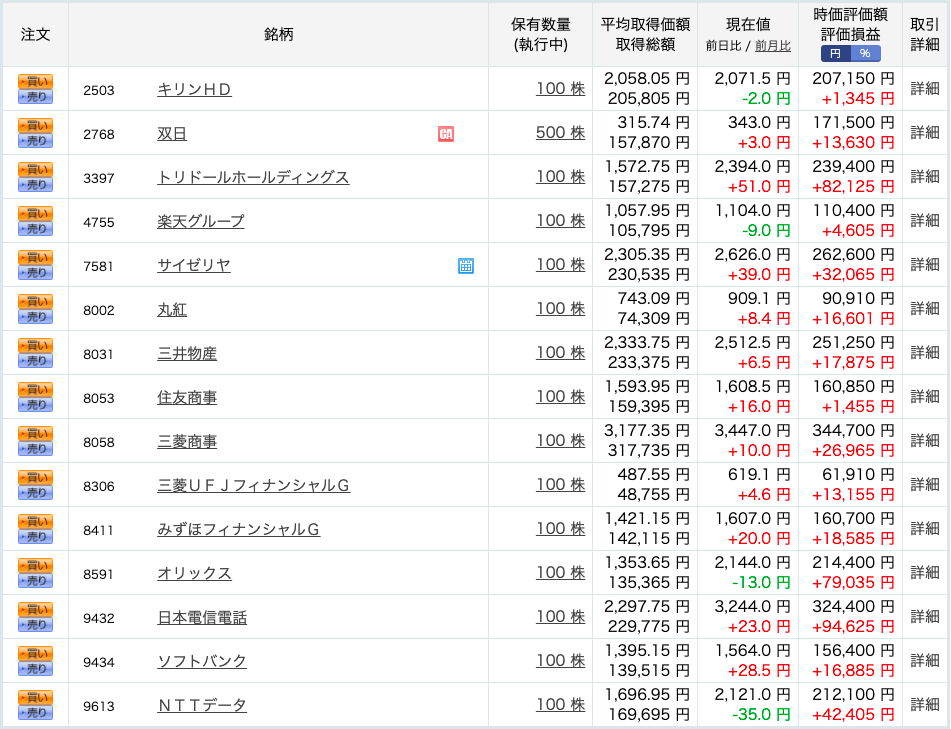951x729 pixels.
Task: Click stock code 8306
Action: click(99, 486)
